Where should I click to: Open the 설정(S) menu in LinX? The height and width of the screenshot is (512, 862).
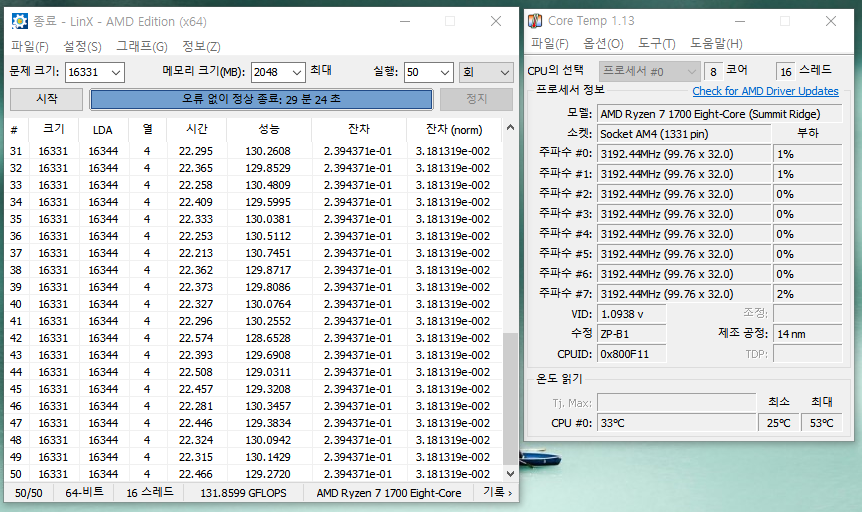pos(82,47)
